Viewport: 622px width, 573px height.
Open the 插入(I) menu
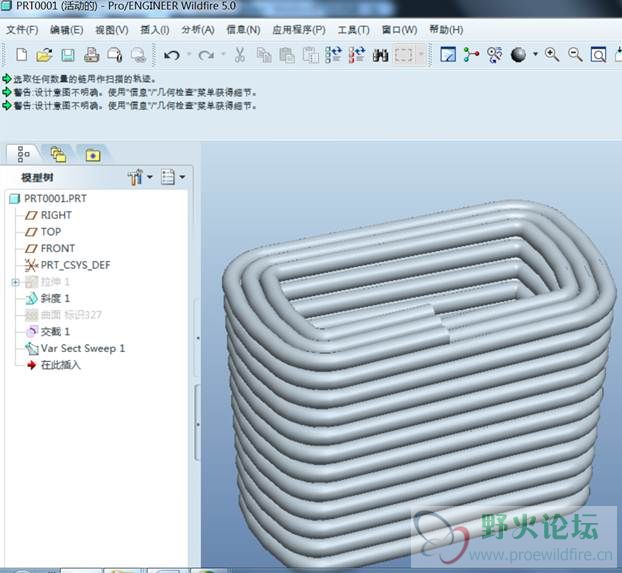coord(155,30)
